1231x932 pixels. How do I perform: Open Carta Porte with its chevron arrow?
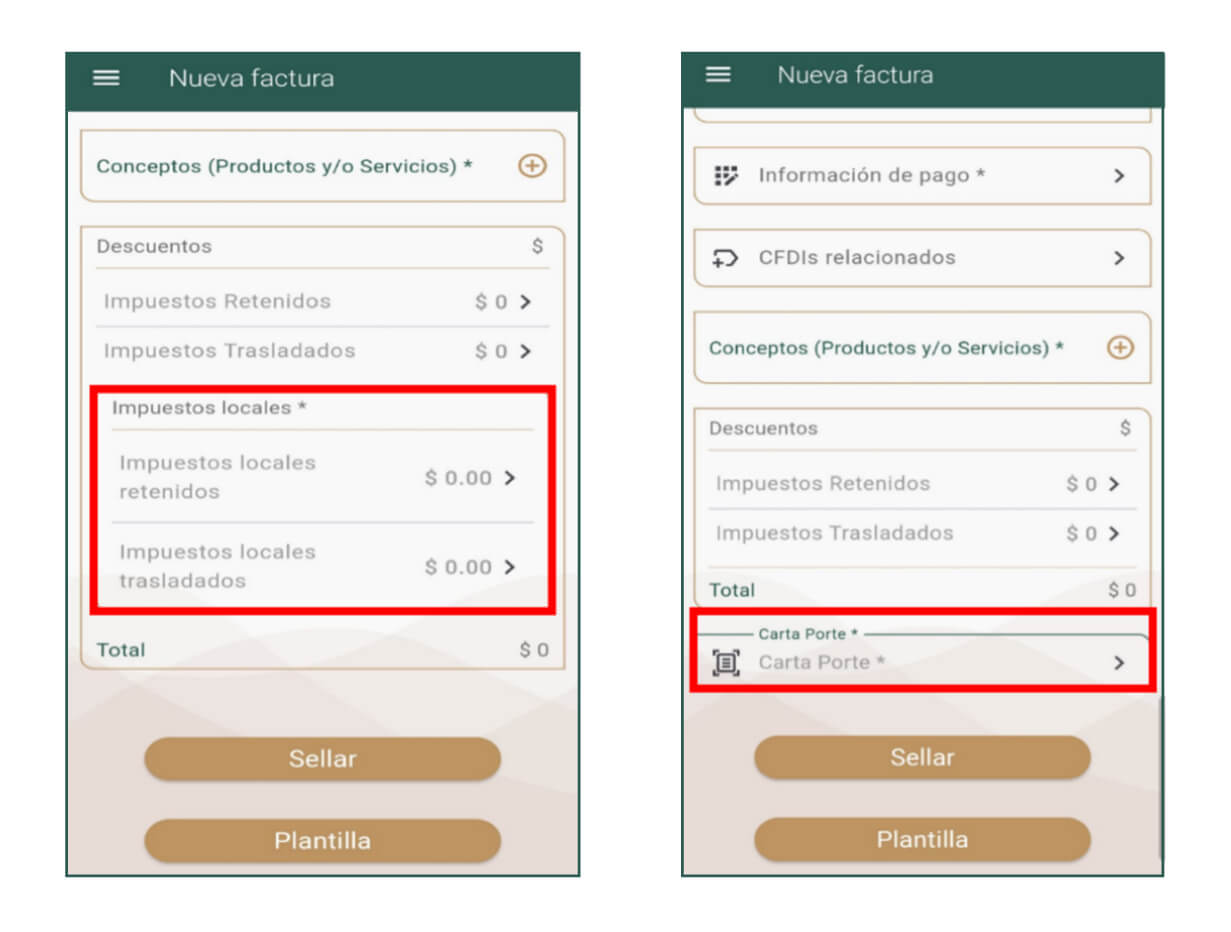pos(1119,662)
